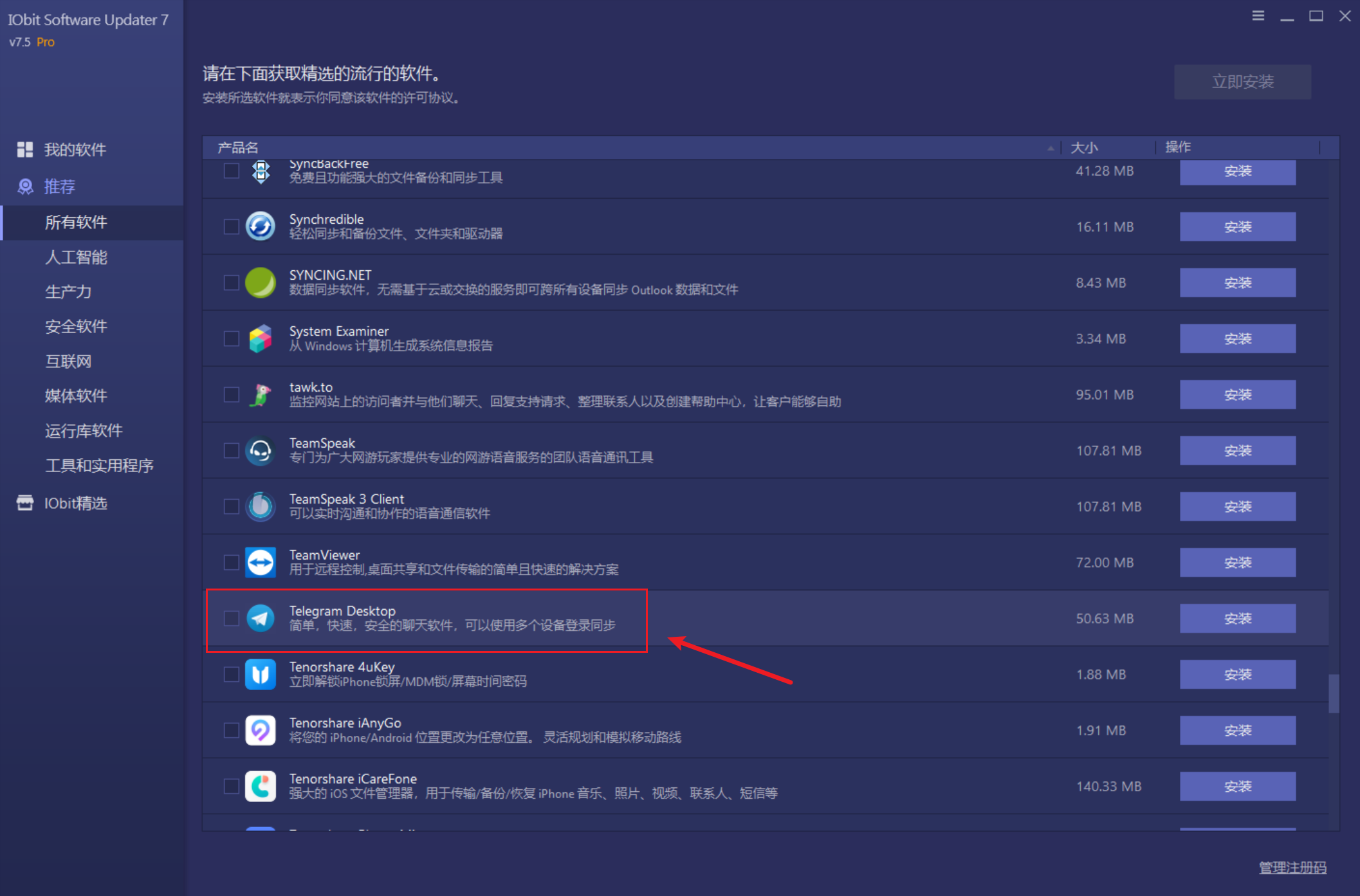Select 生产力 category

pyautogui.click(x=91, y=292)
